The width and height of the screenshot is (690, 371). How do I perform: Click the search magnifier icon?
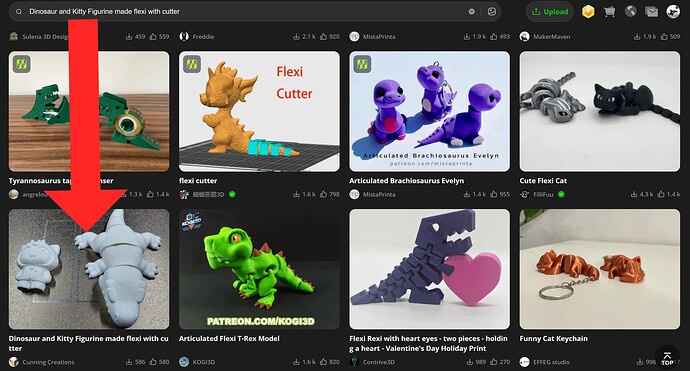click(x=19, y=12)
